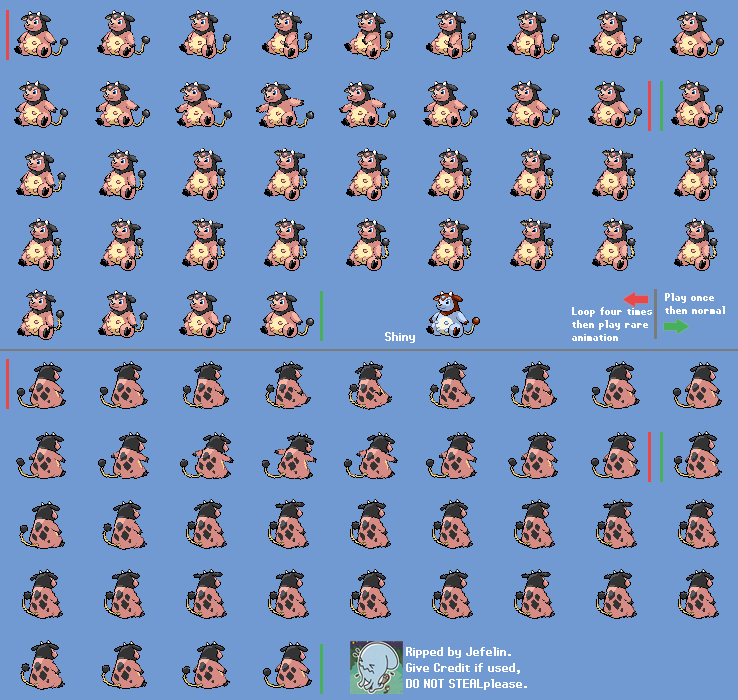738x700 pixels.
Task: Click the red left-pointing arrow in the legend
Action: click(x=636, y=299)
